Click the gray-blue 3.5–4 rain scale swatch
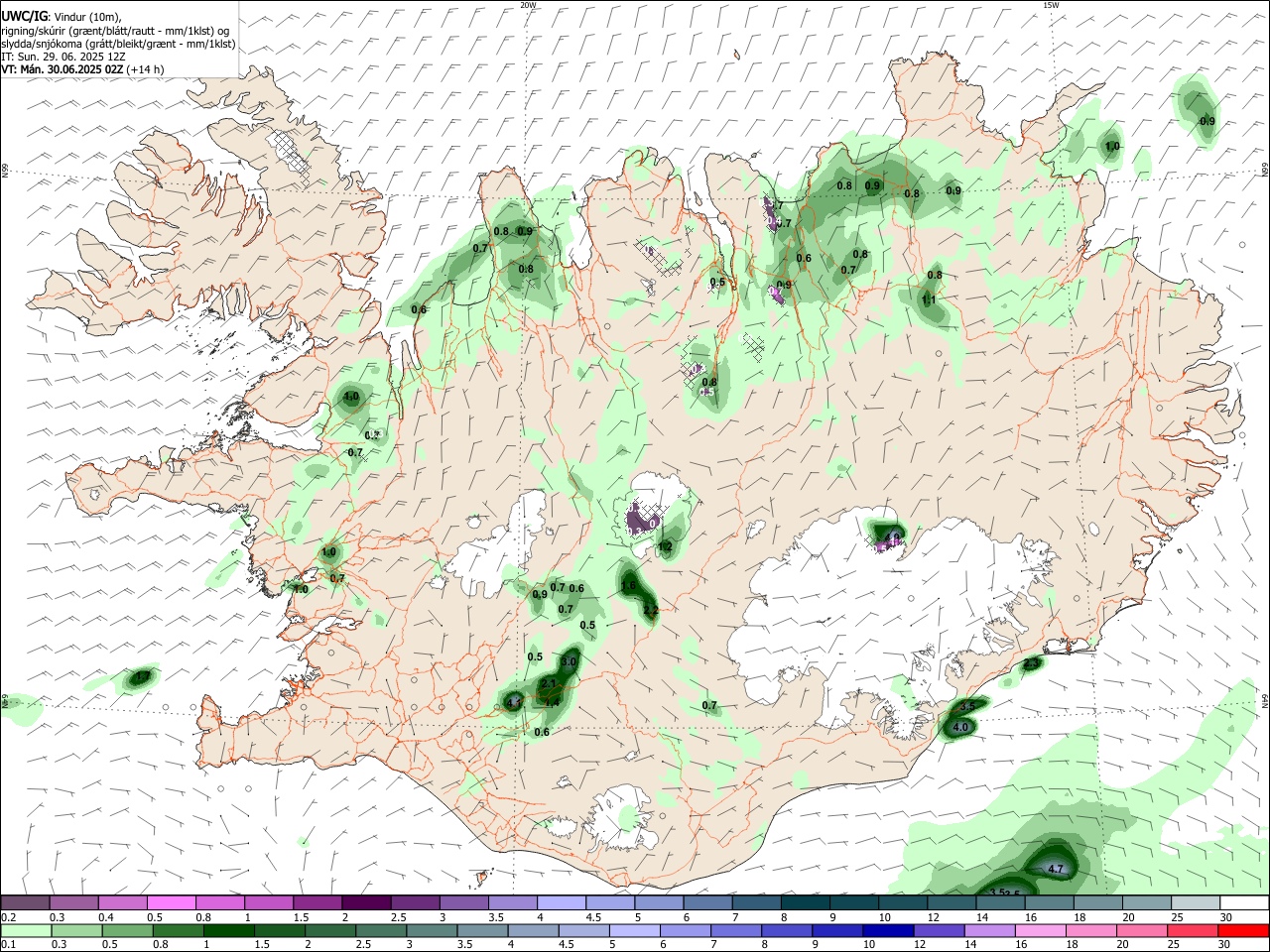 point(482,931)
